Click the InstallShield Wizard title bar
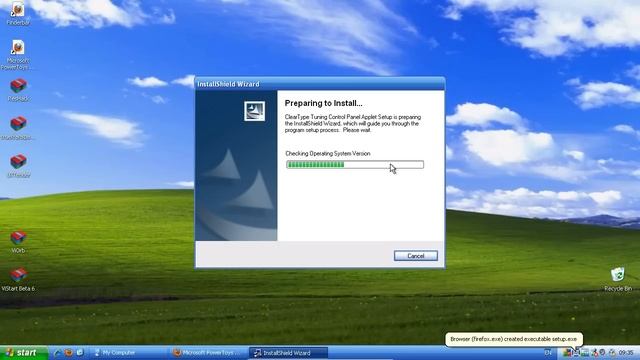Viewport: 640px width, 360px height. coord(320,84)
